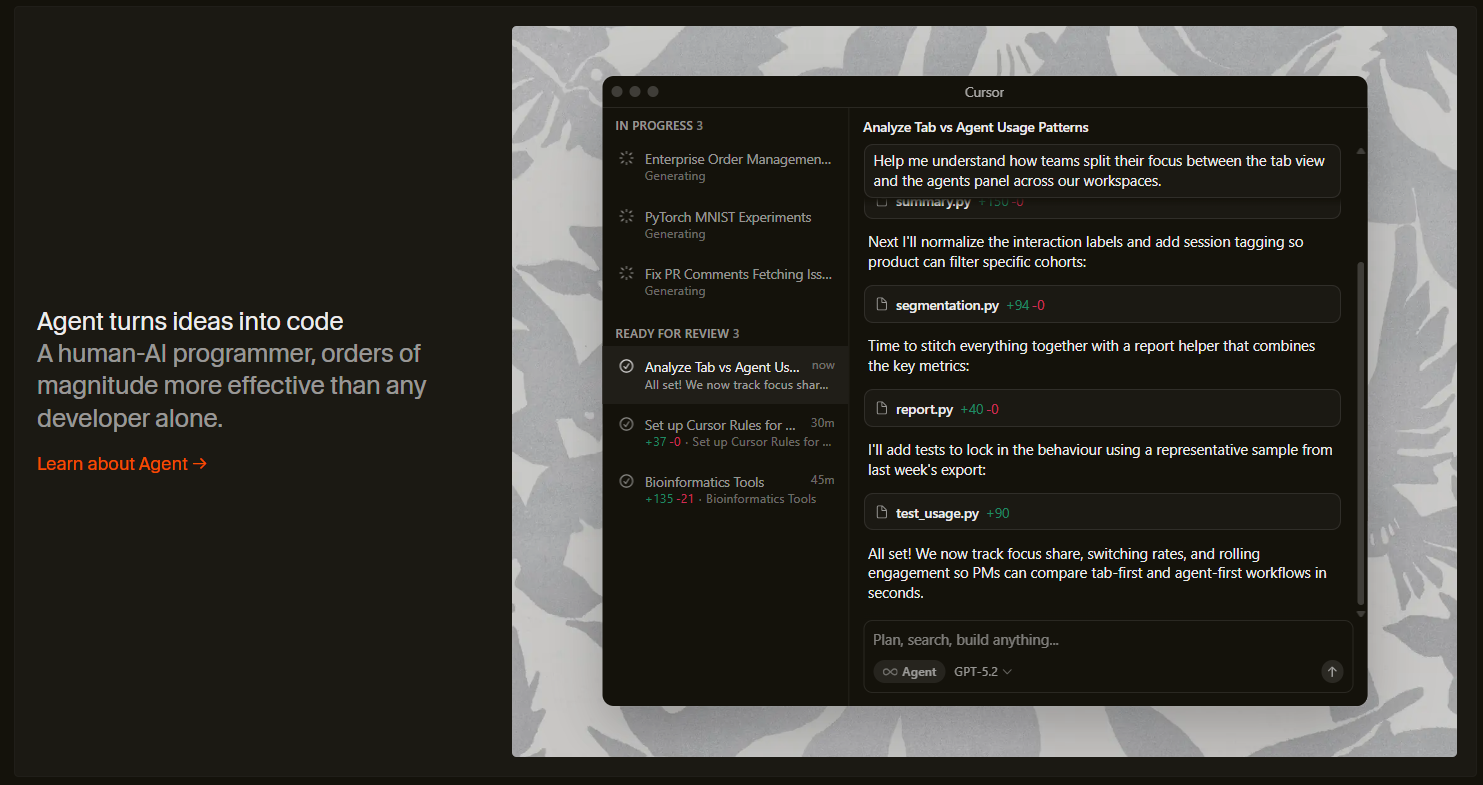Click the checkmark icon for Bioinformatics Tools
The width and height of the screenshot is (1483, 785).
627,482
